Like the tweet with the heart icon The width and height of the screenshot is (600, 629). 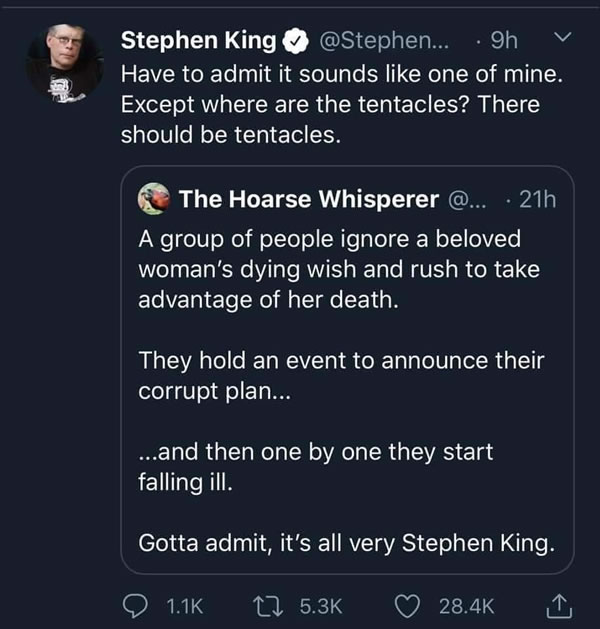pos(407,605)
